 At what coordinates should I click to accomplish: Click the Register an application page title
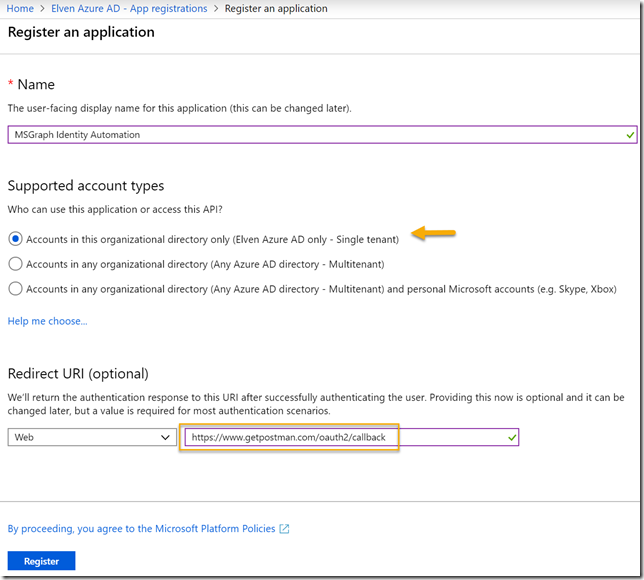[x=81, y=32]
